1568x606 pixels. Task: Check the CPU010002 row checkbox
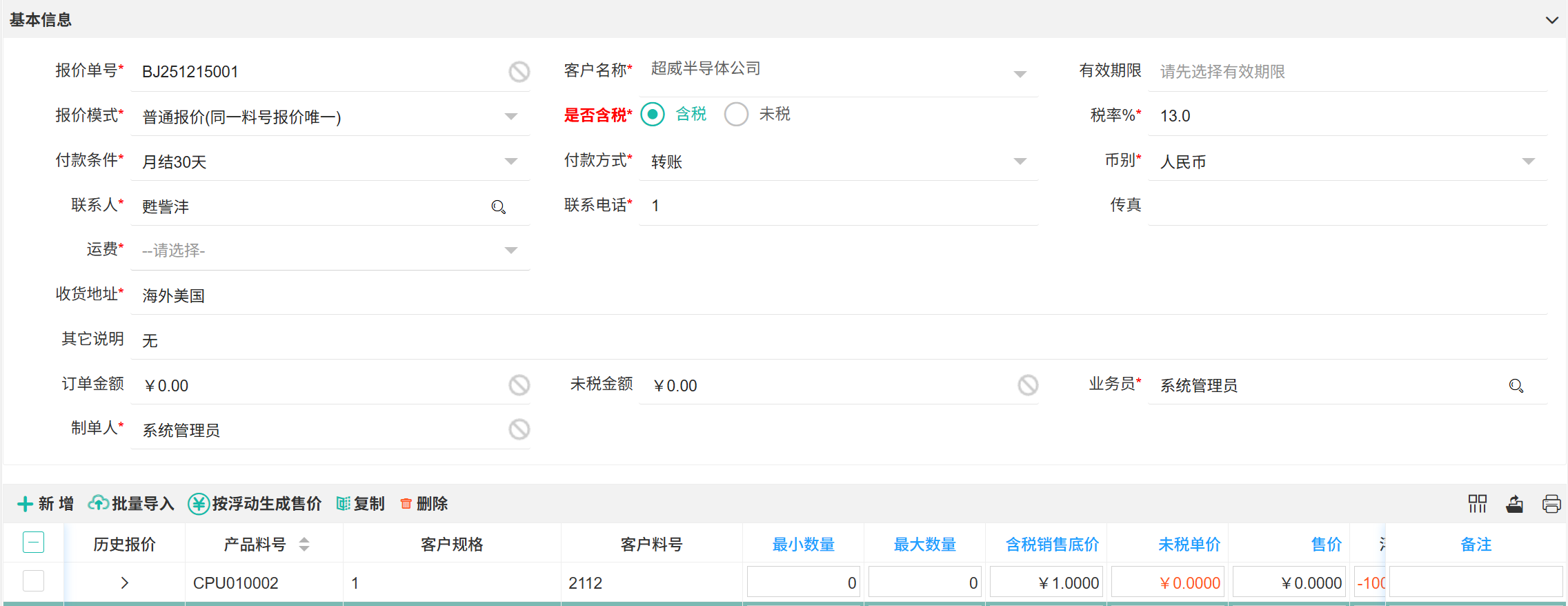(33, 581)
